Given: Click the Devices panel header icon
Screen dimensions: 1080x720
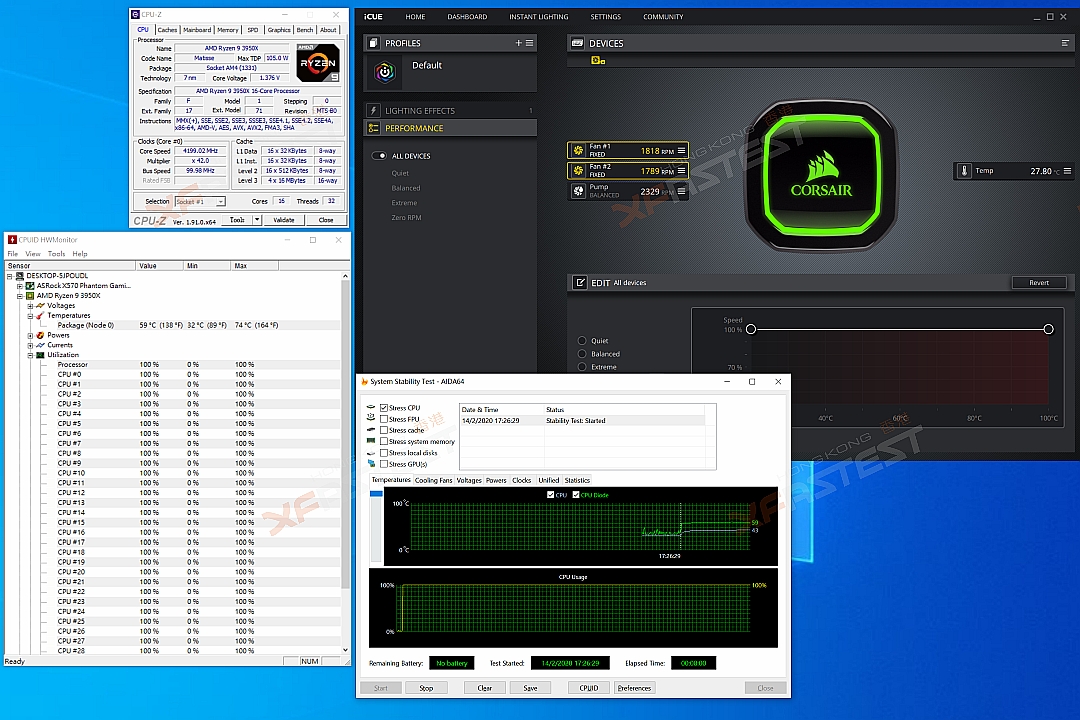Looking at the screenshot, I should pos(577,43).
